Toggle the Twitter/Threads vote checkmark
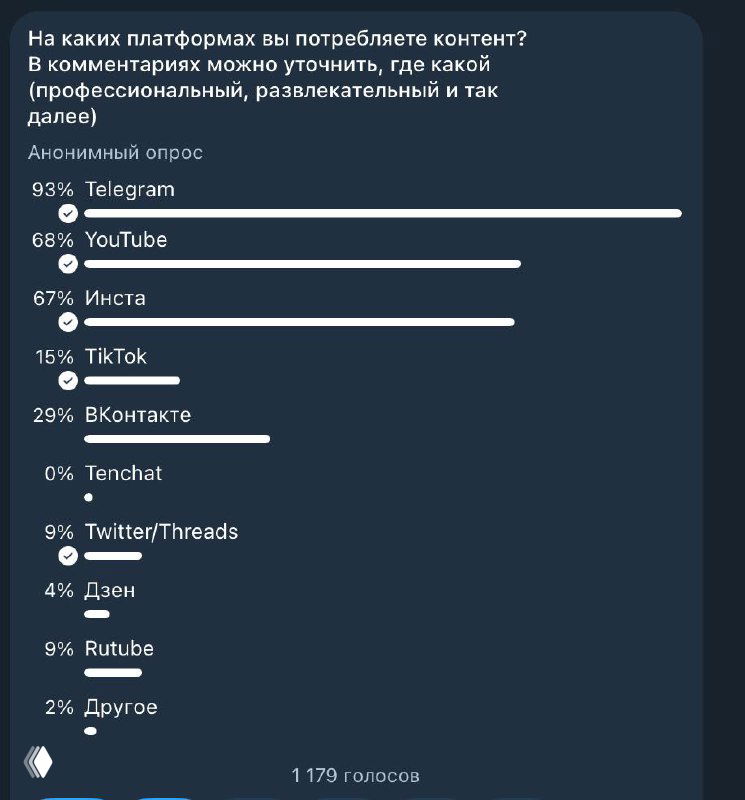This screenshot has width=745, height=800. pos(67,555)
